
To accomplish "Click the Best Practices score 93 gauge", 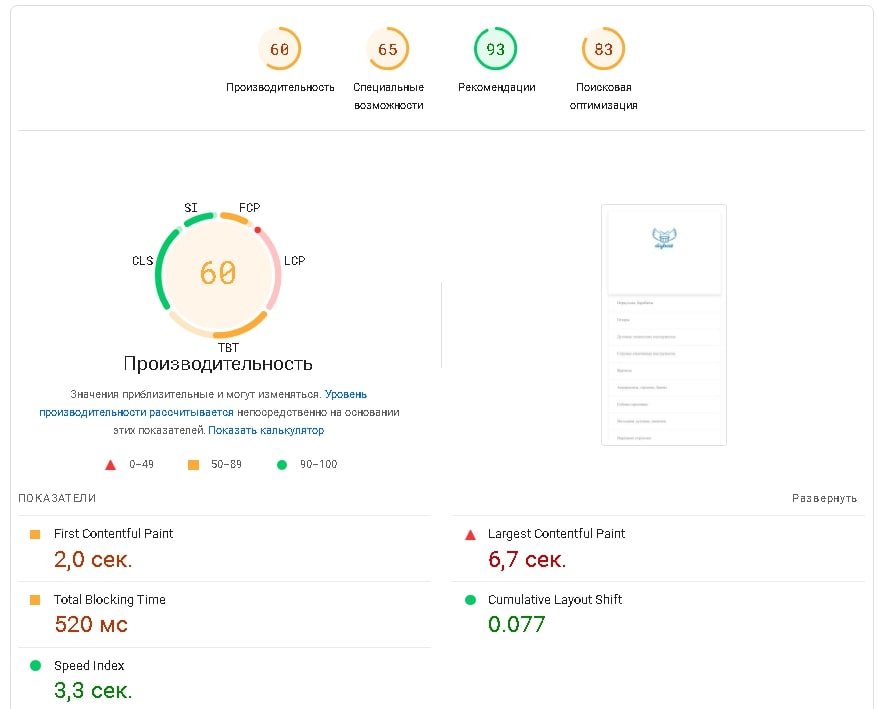I will pyautogui.click(x=496, y=49).
